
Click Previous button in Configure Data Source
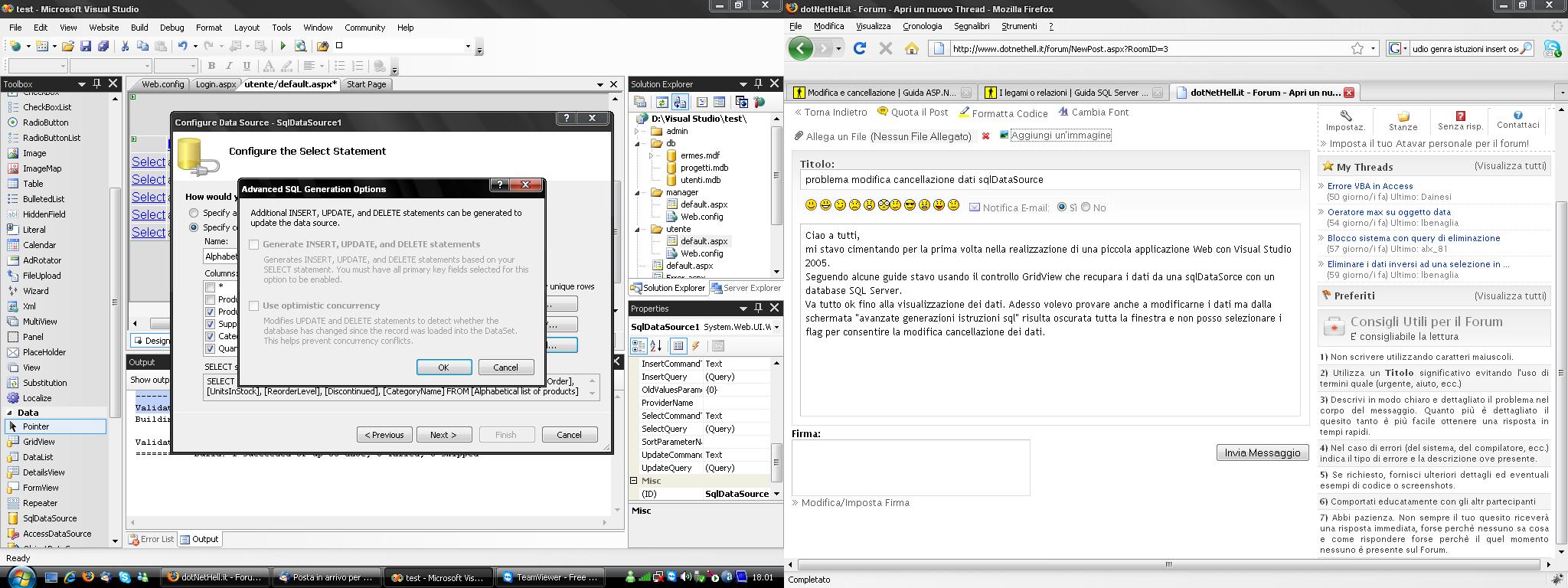[384, 435]
